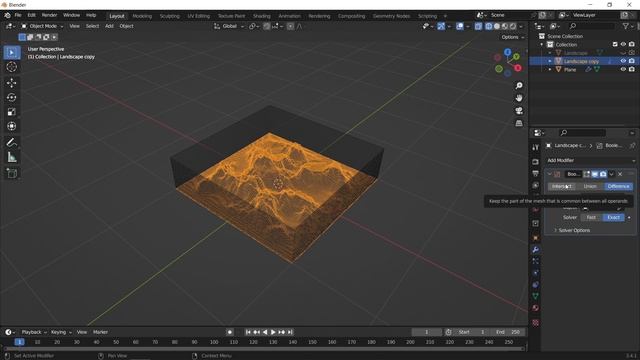Open the Object Data properties tab
The image size is (640, 360).
(536, 296)
